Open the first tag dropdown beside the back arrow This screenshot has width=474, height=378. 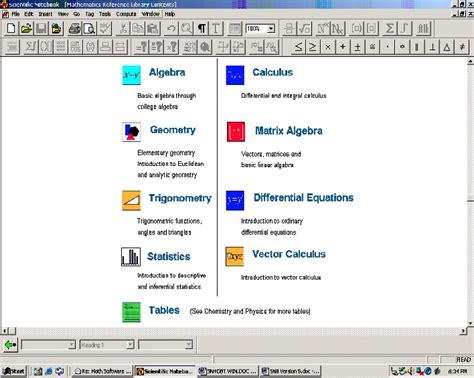(x=71, y=344)
